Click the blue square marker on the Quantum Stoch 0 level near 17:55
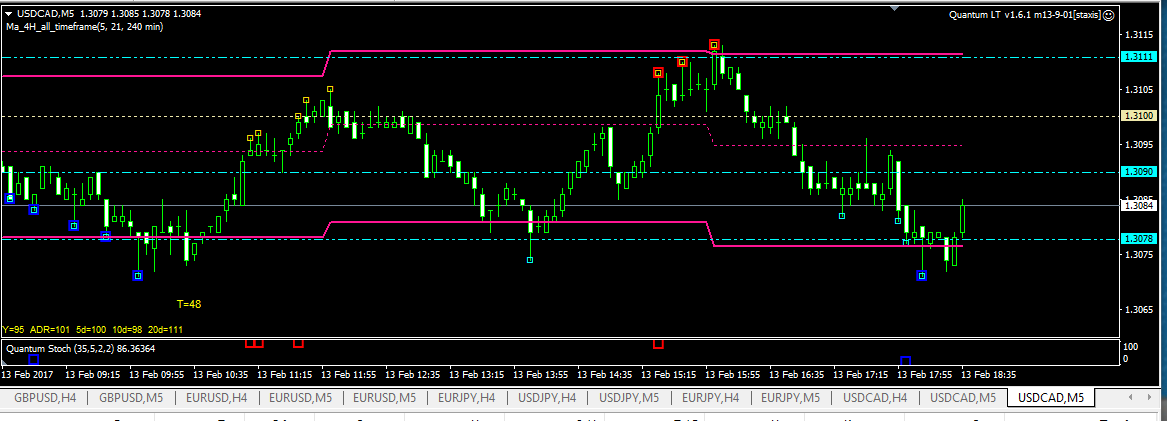Screen dimensions: 1167x421 tap(905, 361)
